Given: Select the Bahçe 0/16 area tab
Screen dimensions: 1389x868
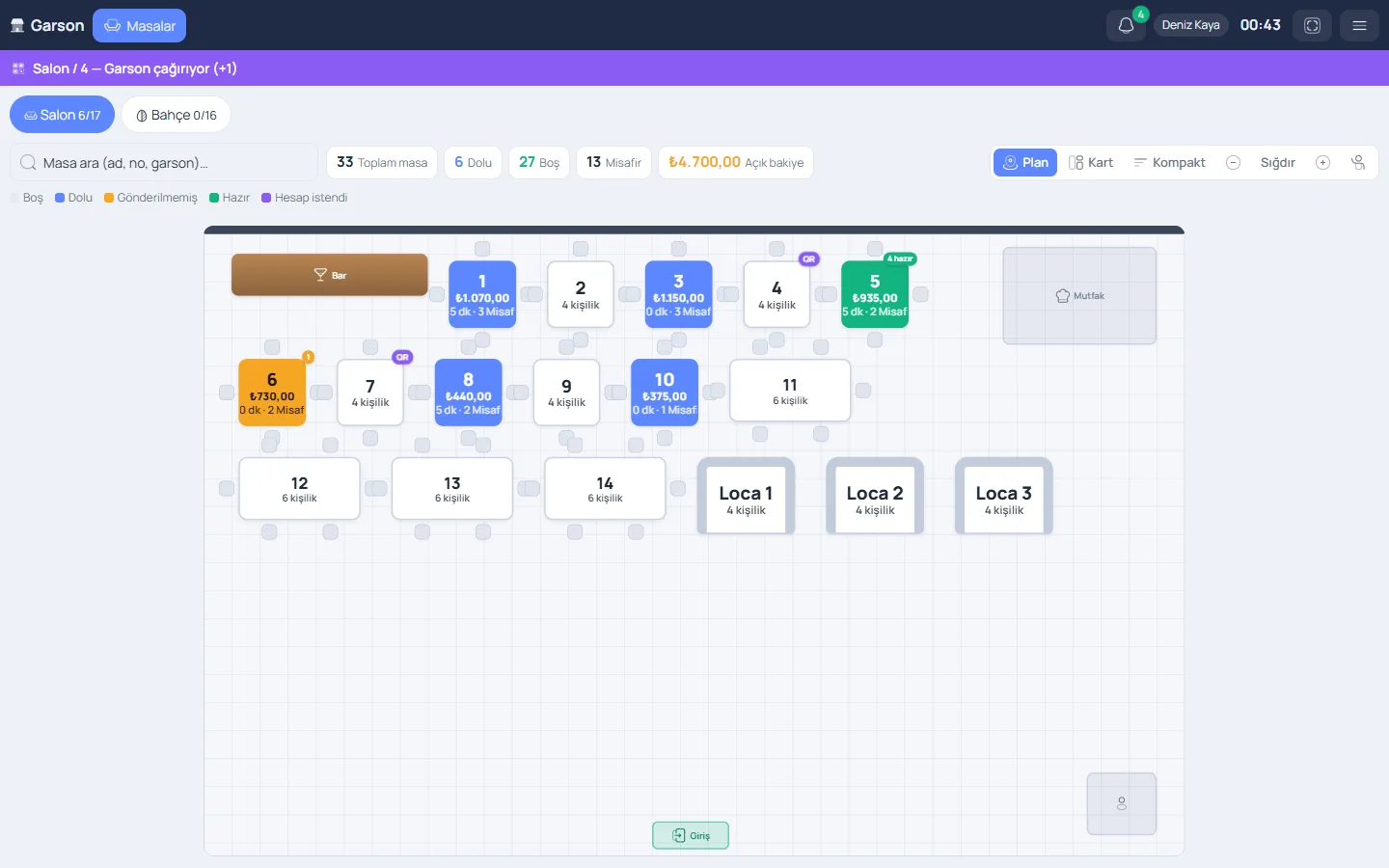Looking at the screenshot, I should [176, 115].
